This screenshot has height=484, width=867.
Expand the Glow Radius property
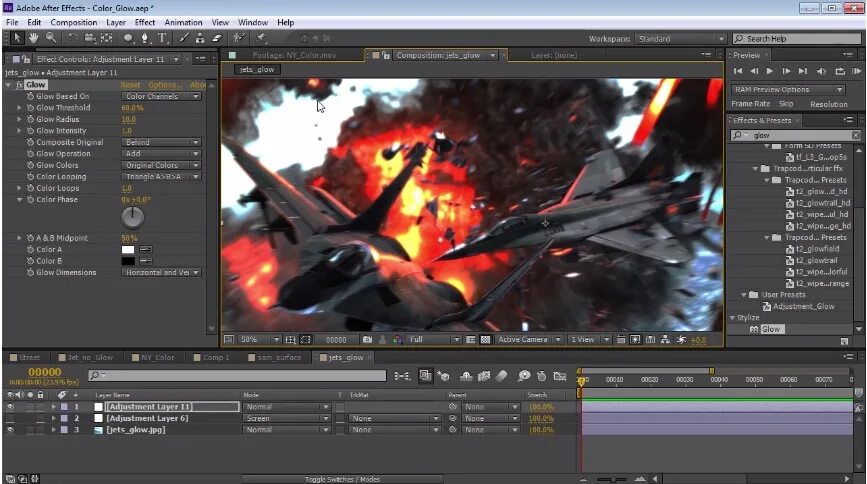pos(19,119)
